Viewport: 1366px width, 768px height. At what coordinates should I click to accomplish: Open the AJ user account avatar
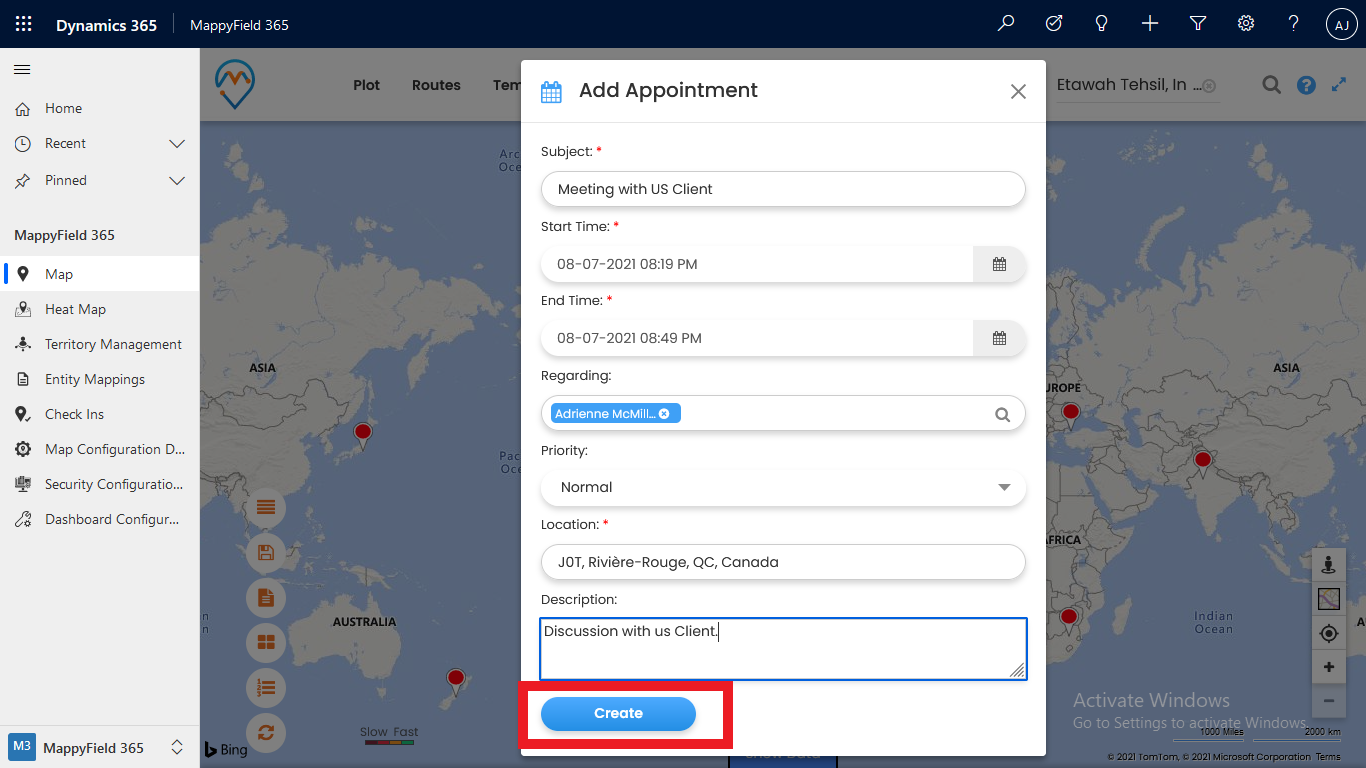tap(1342, 25)
